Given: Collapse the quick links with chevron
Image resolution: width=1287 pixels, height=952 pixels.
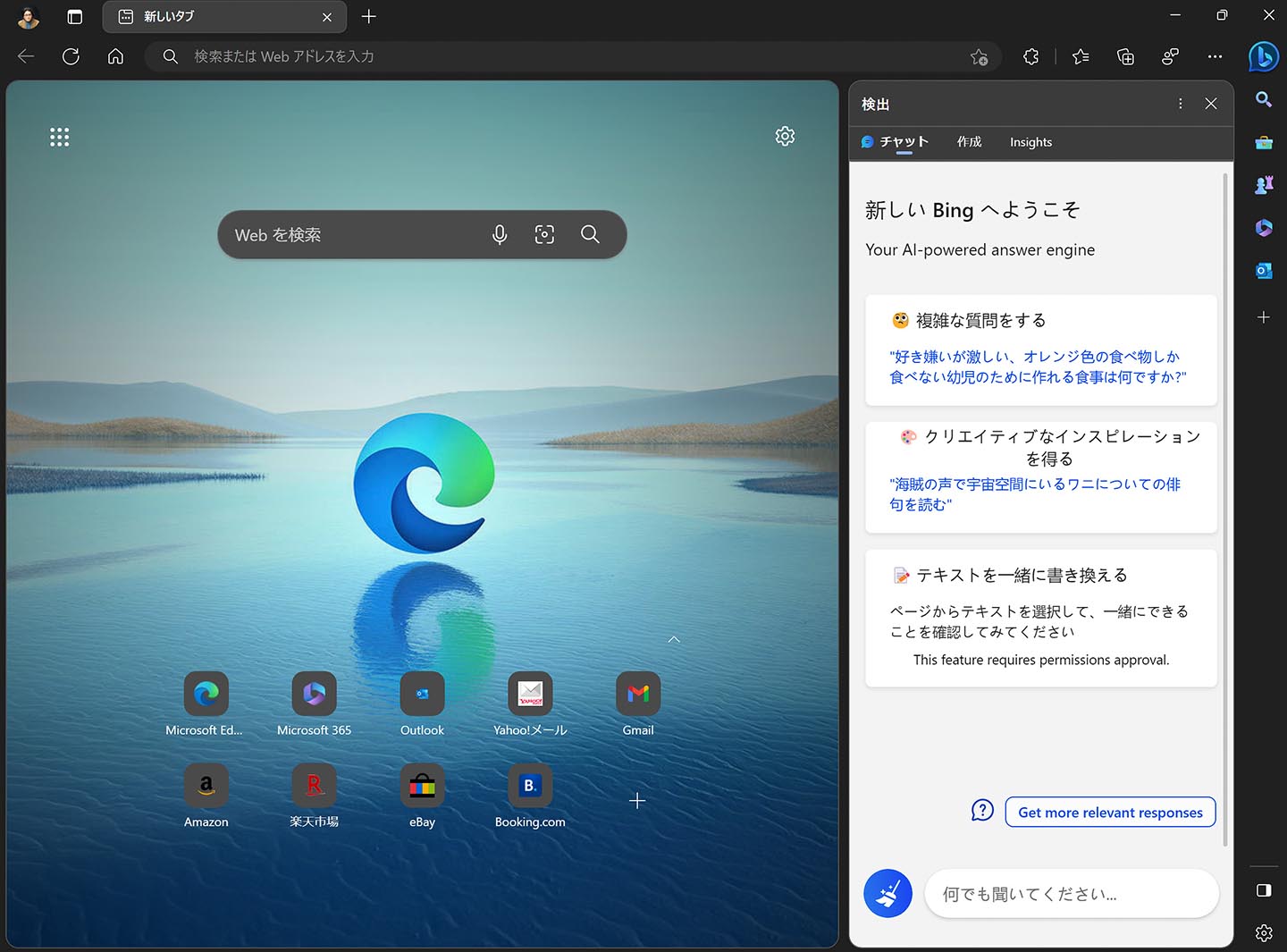Looking at the screenshot, I should point(674,639).
